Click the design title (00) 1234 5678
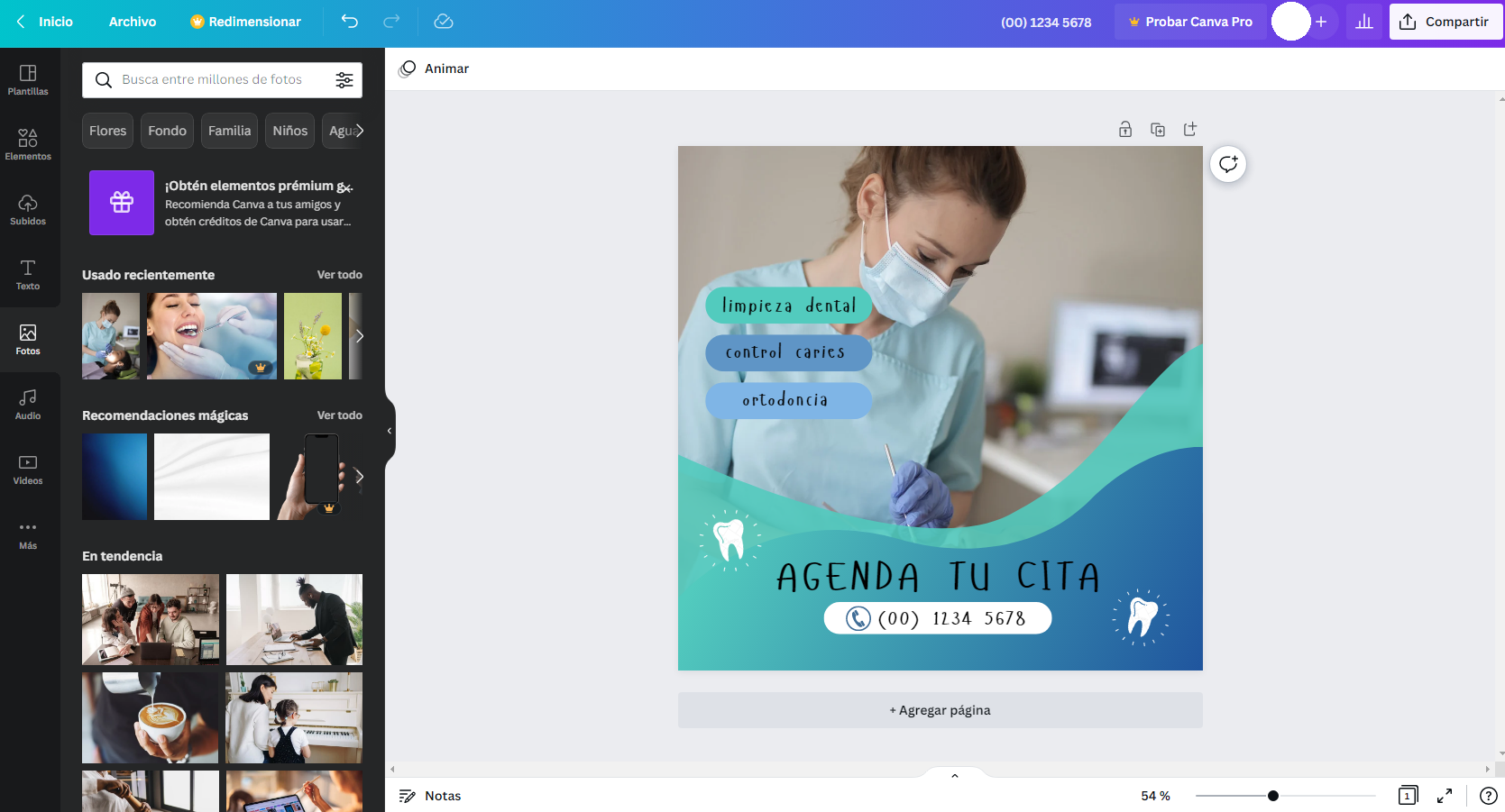 (1046, 22)
